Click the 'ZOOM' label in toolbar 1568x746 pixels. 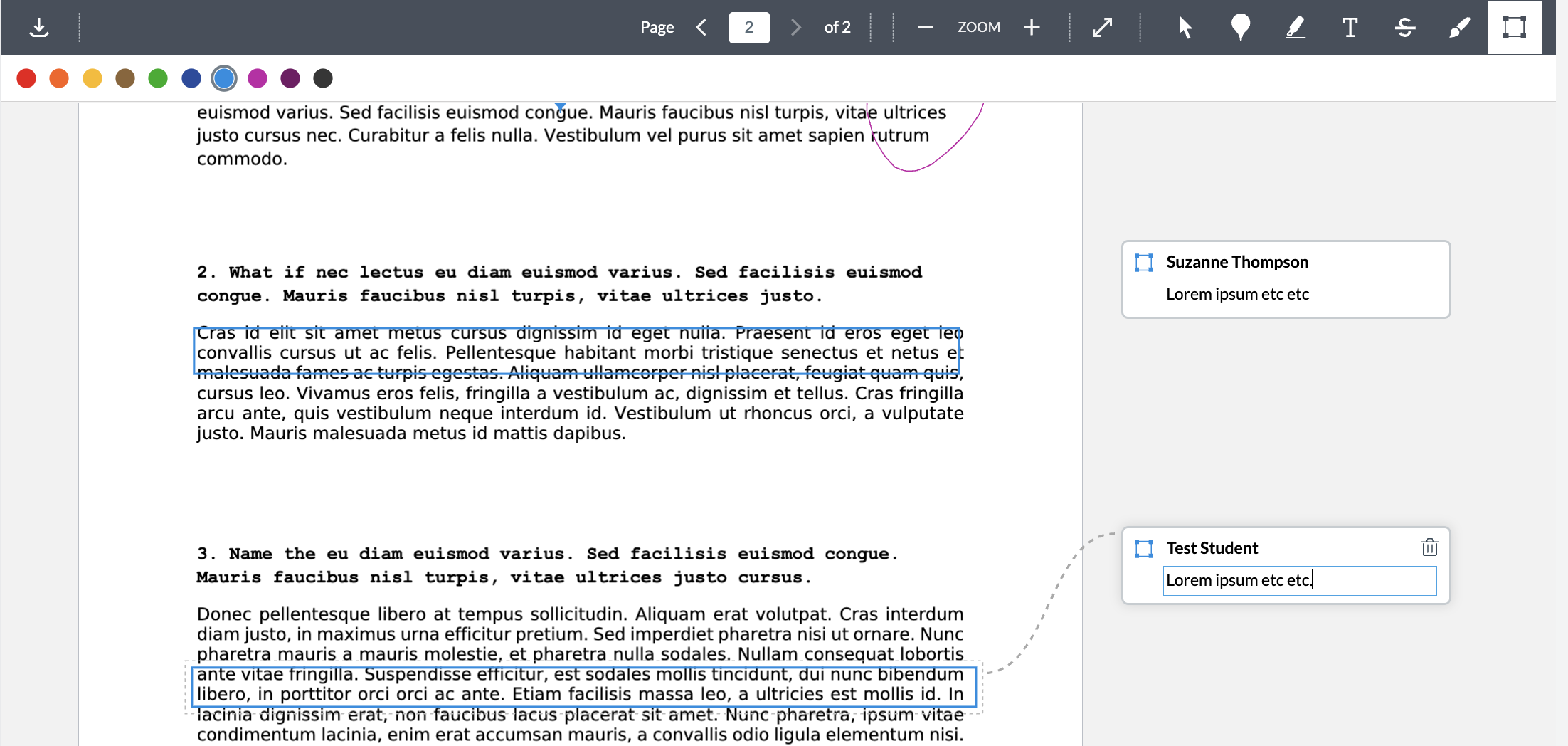pyautogui.click(x=978, y=27)
